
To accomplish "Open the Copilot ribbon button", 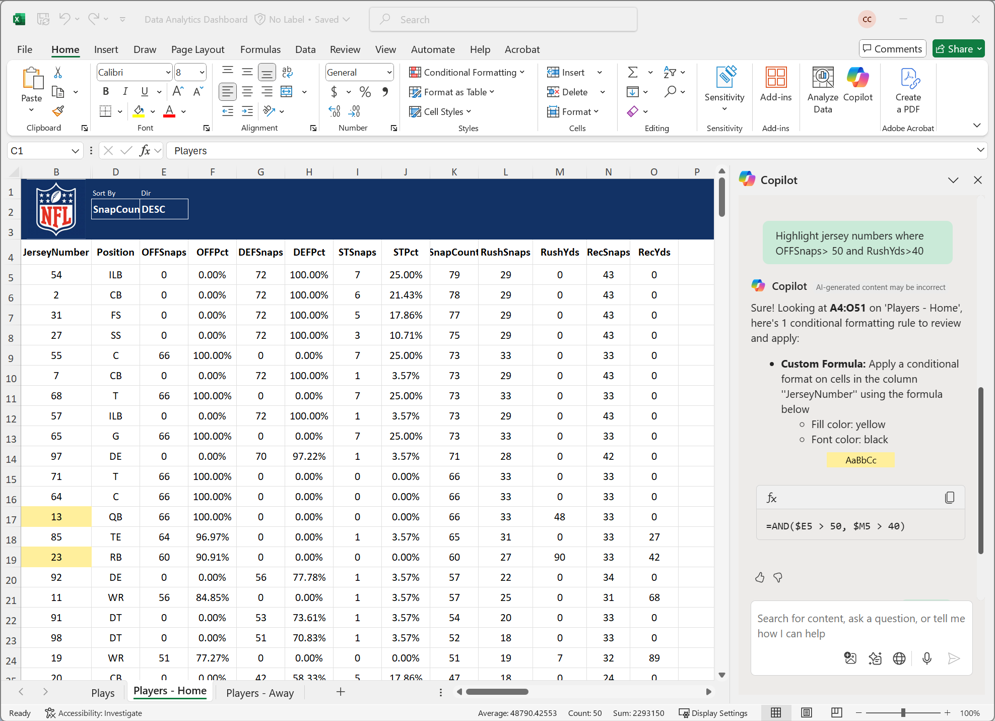I will pos(857,85).
